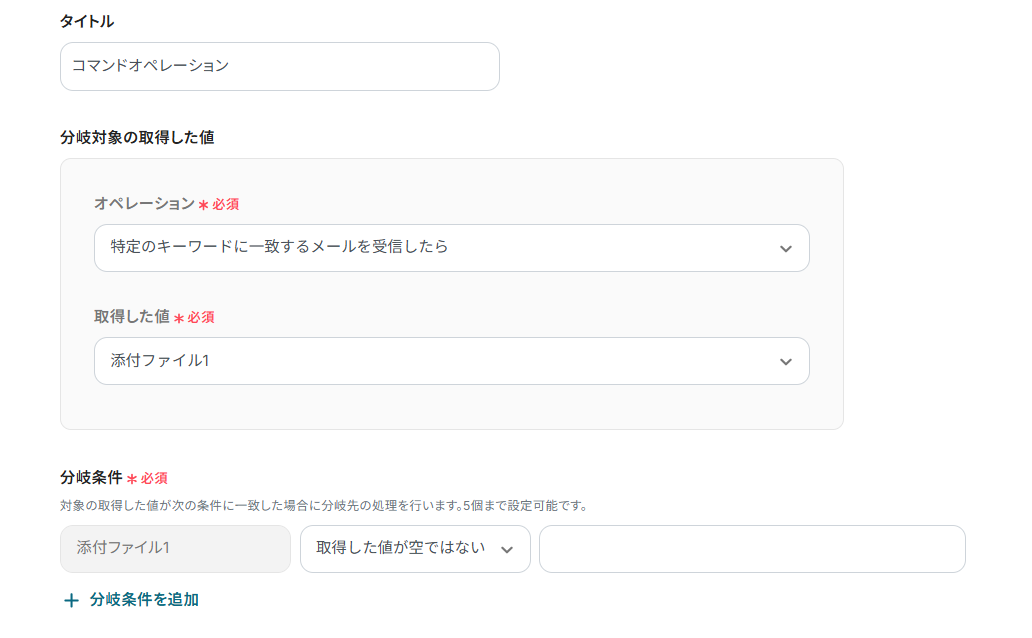The width and height of the screenshot is (1032, 638).
Task: Click the red 必須 mark beside オペレーション
Action: pos(219,204)
